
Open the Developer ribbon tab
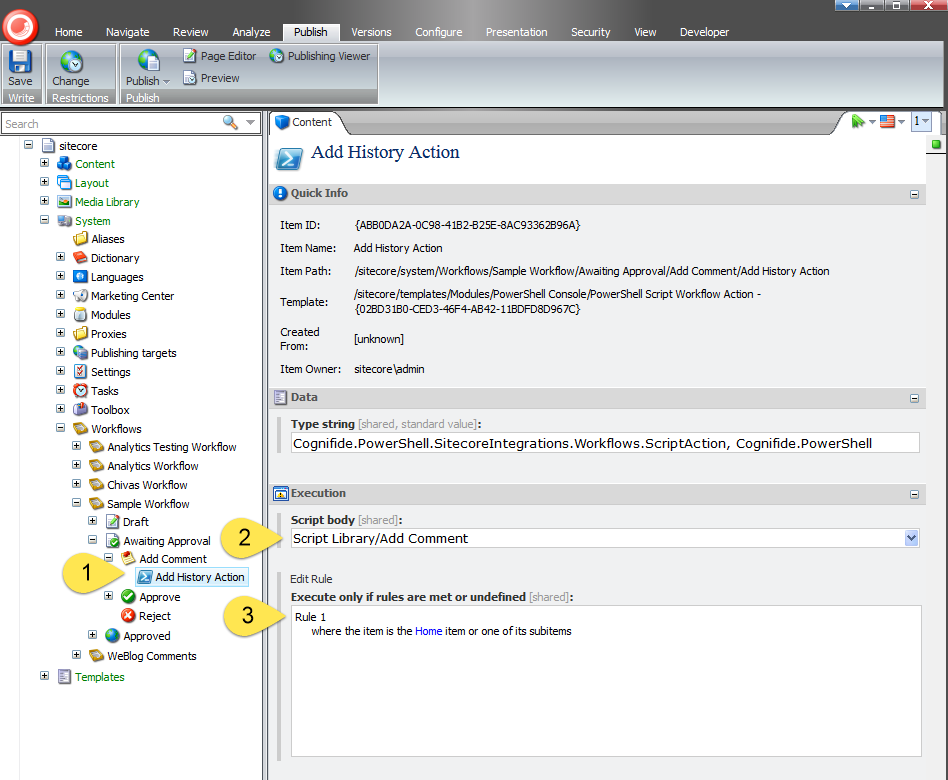point(704,32)
